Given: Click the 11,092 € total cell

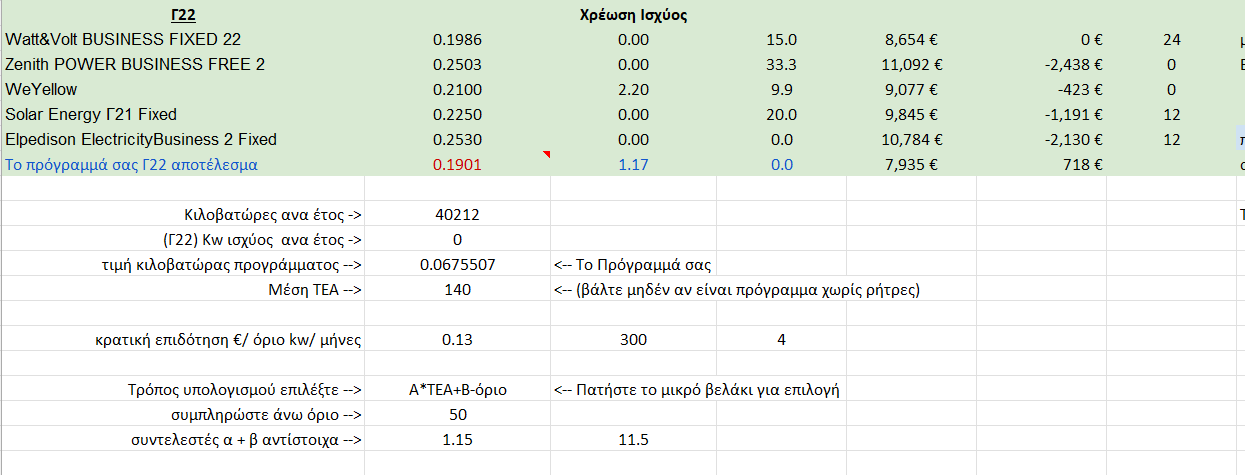Looking at the screenshot, I should pos(912,65).
